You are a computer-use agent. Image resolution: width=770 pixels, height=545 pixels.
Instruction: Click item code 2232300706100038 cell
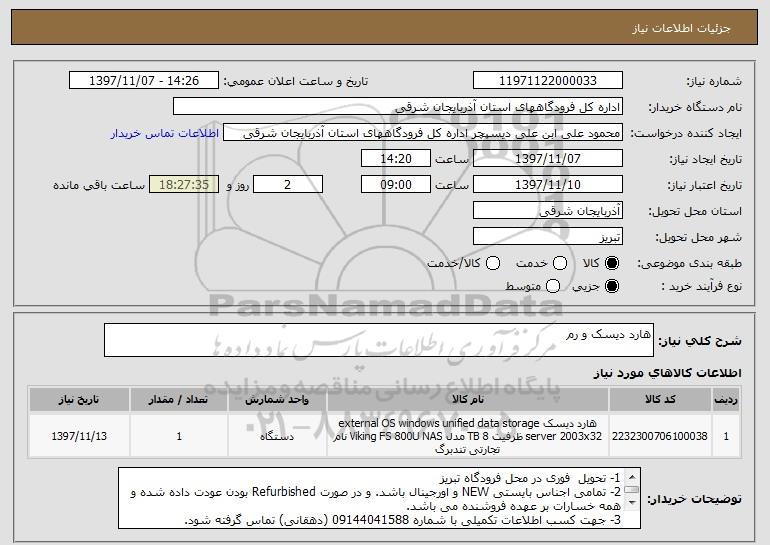click(660, 436)
